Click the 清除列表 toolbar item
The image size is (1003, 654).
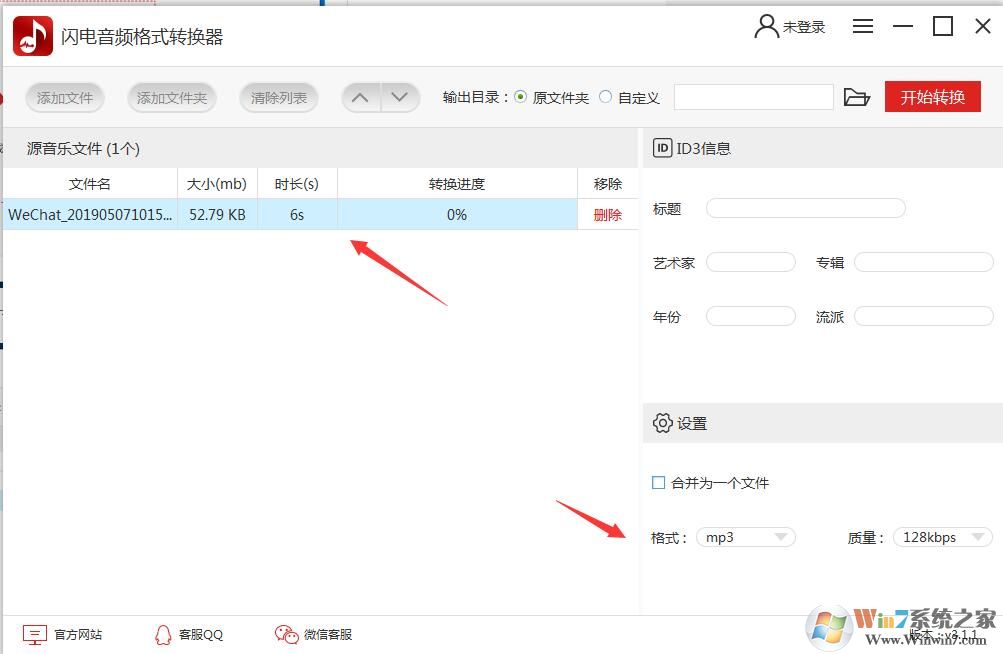point(278,97)
